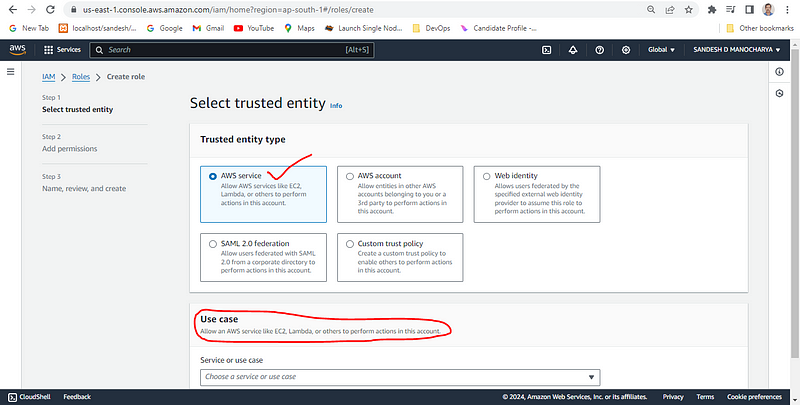Screen dimensions: 800x405
Task: Select the Web identity radio button
Action: tap(487, 176)
